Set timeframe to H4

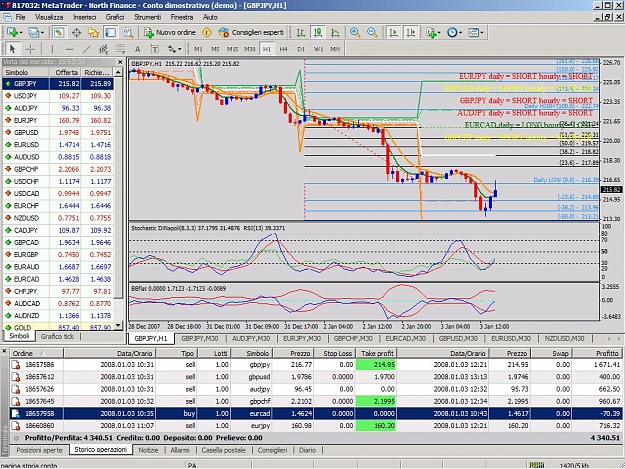tap(283, 49)
